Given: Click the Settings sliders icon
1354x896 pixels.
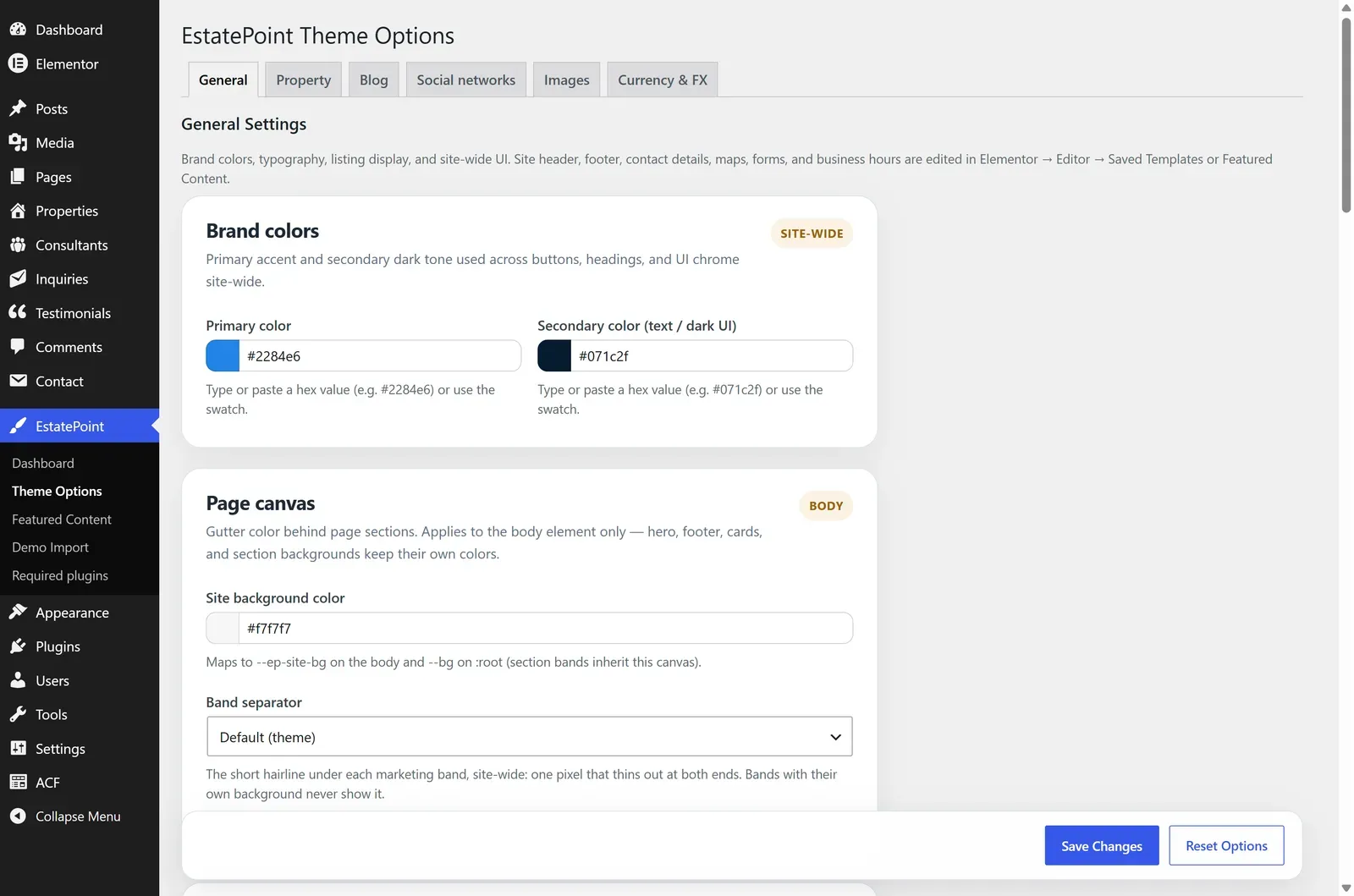Looking at the screenshot, I should coord(18,748).
